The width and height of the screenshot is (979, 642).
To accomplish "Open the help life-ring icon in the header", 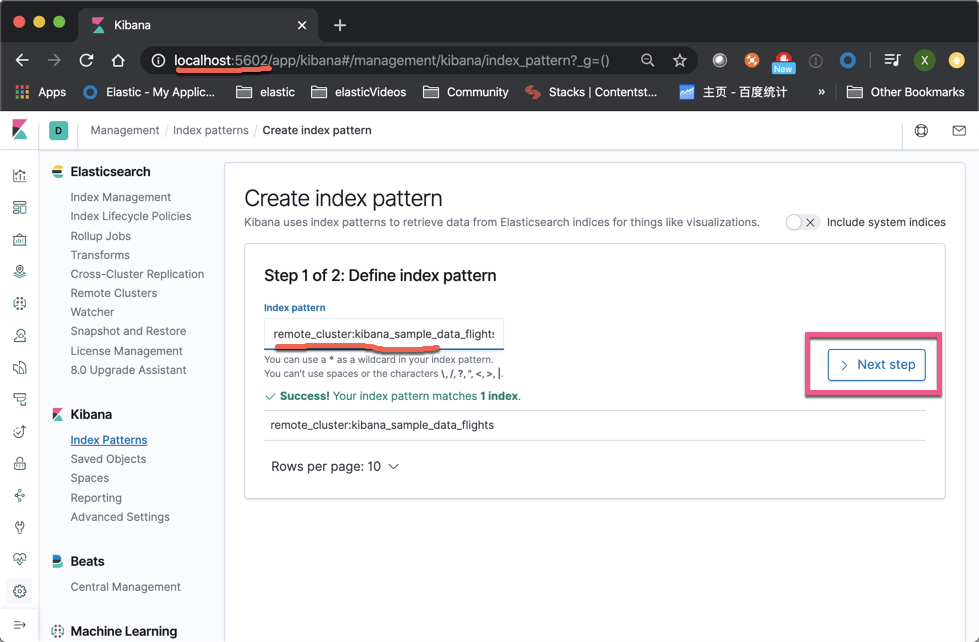I will [x=921, y=130].
